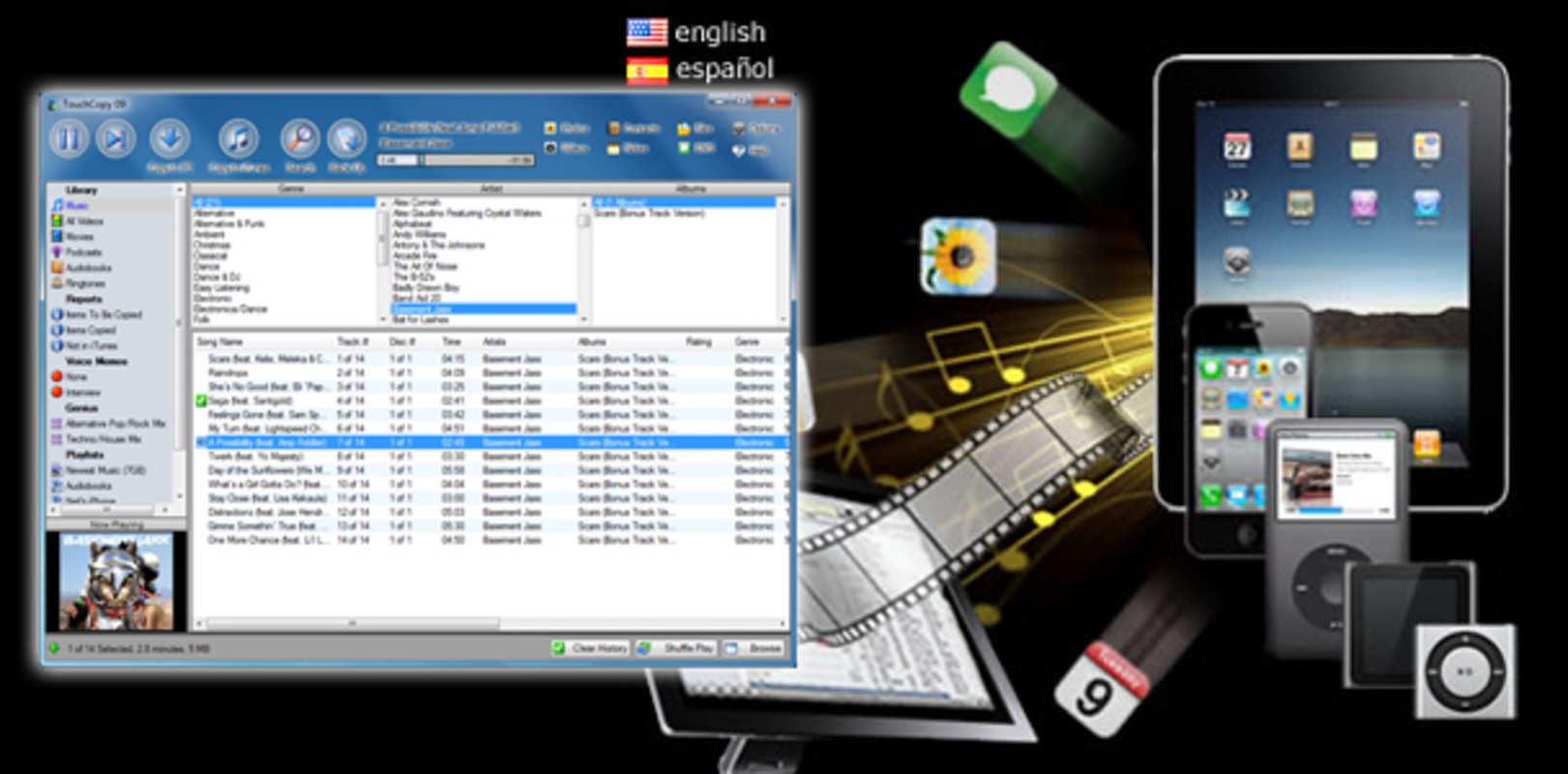Open Podcasts in the Library sidebar
This screenshot has height=774, width=1568.
coord(76,253)
